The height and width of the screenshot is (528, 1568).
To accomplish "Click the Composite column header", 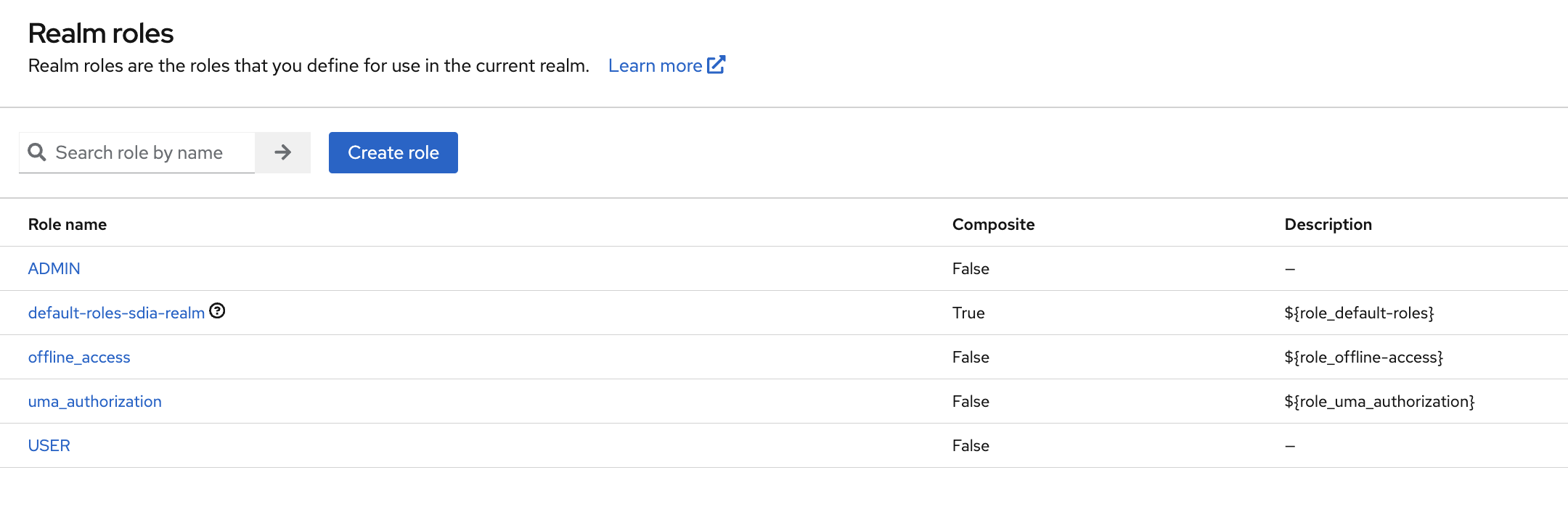I will (x=993, y=224).
